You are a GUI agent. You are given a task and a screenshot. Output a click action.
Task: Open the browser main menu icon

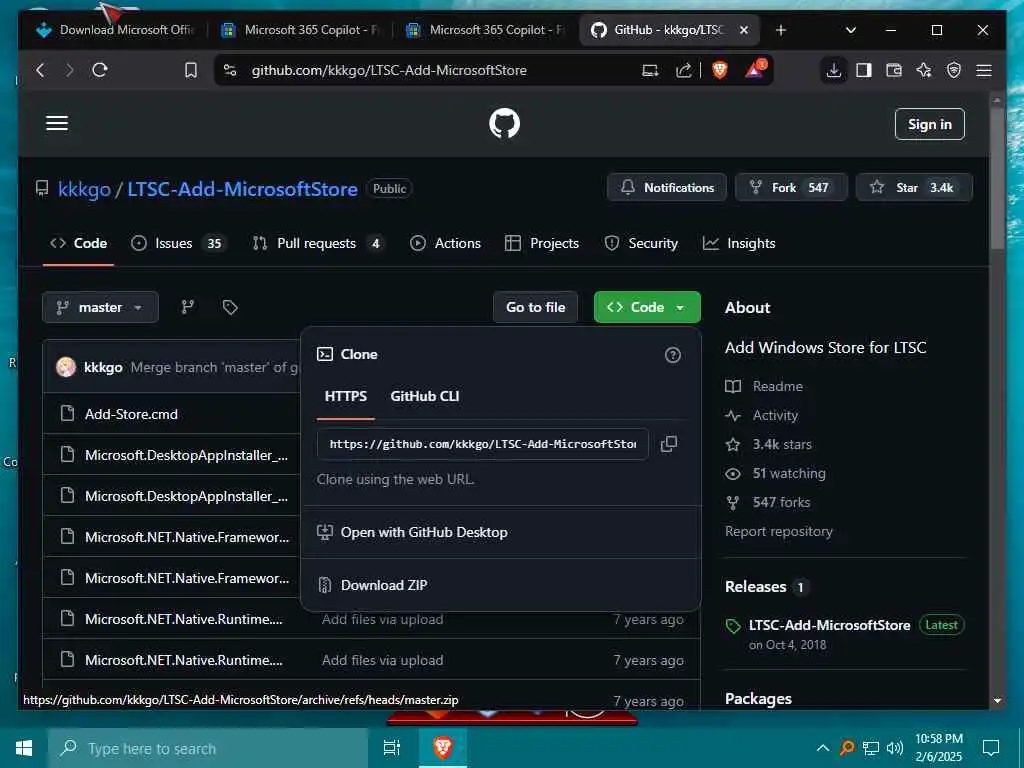984,70
